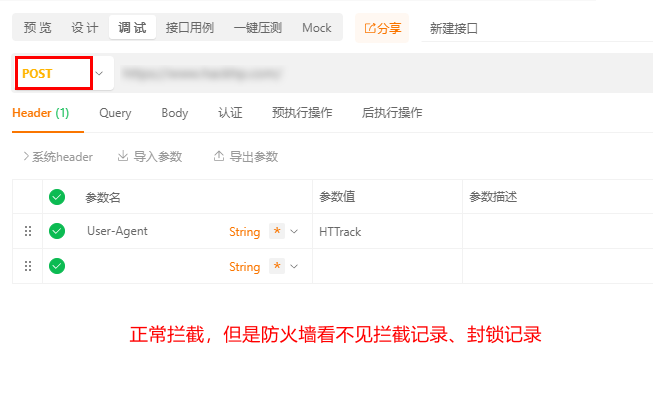The height and width of the screenshot is (396, 653).
Task: Open the 认证 authentication tab
Action: tap(230, 113)
